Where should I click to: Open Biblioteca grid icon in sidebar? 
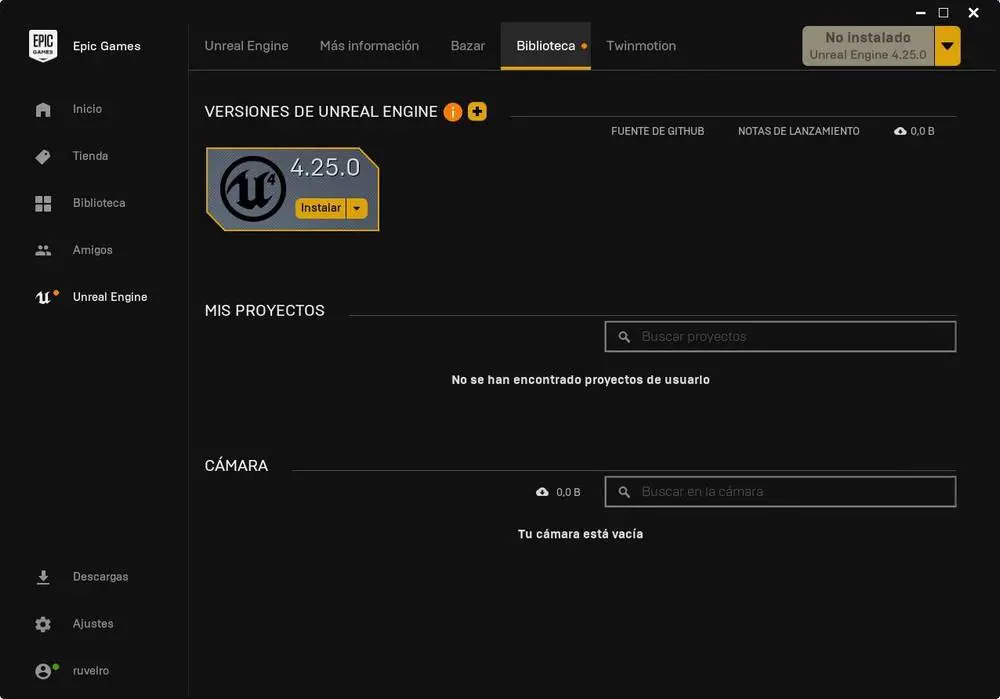point(43,203)
